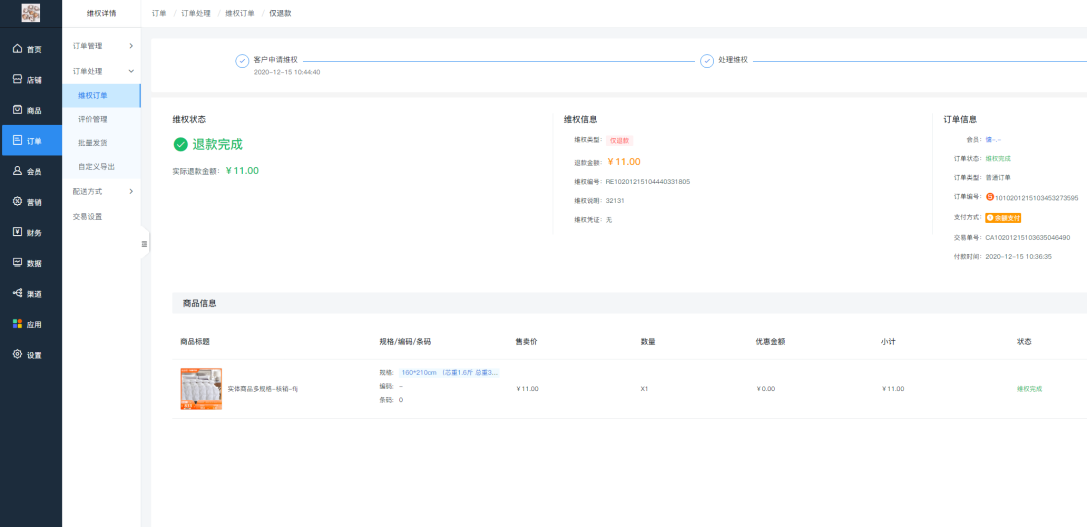Click the 首页 home icon in sidebar
The image size is (1087, 527).
(17, 49)
